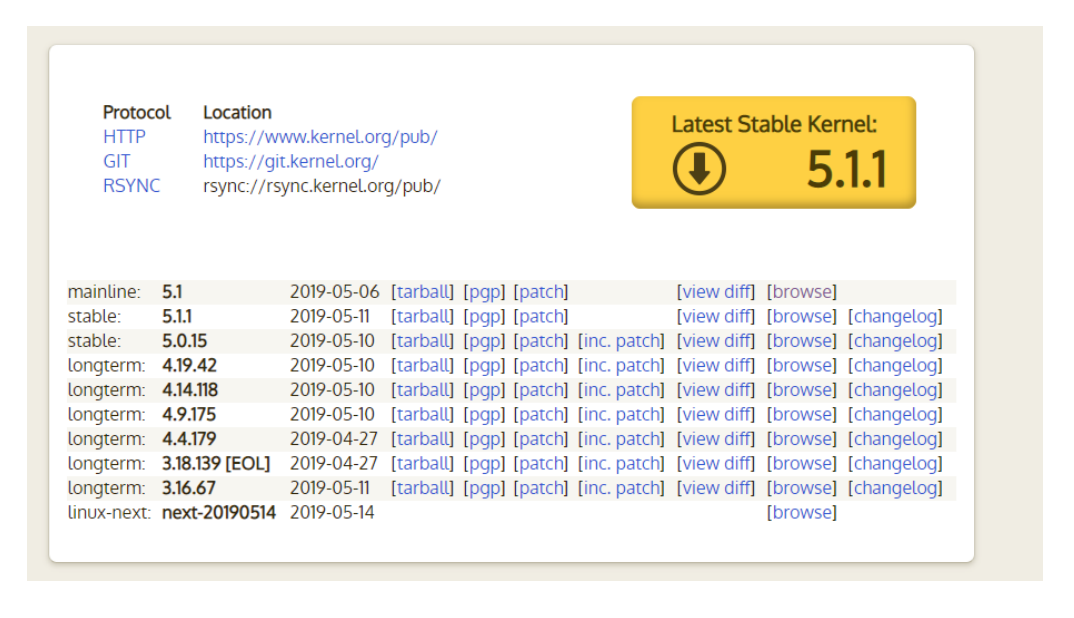The image size is (1074, 618).
Task: Click the 5.1.1 latest stable kernel number
Action: pyautogui.click(x=847, y=169)
